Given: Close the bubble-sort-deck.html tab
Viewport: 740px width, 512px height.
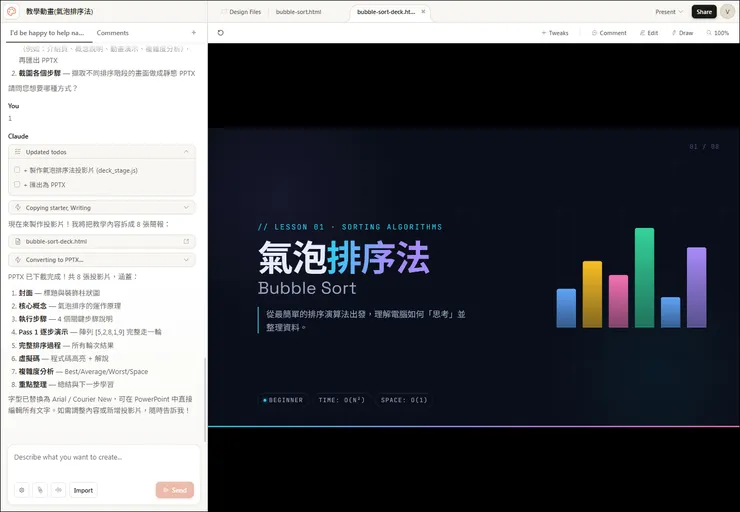Looking at the screenshot, I should 423,12.
